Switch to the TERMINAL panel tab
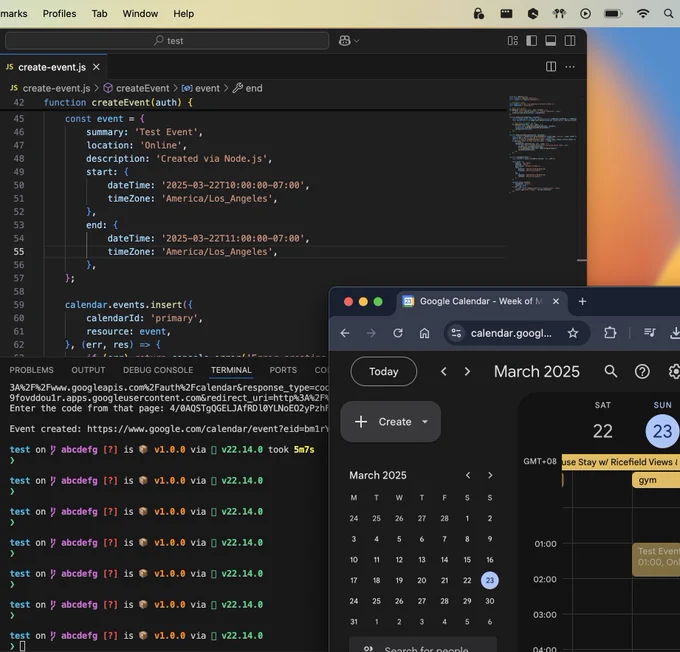680x652 pixels. click(x=231, y=370)
